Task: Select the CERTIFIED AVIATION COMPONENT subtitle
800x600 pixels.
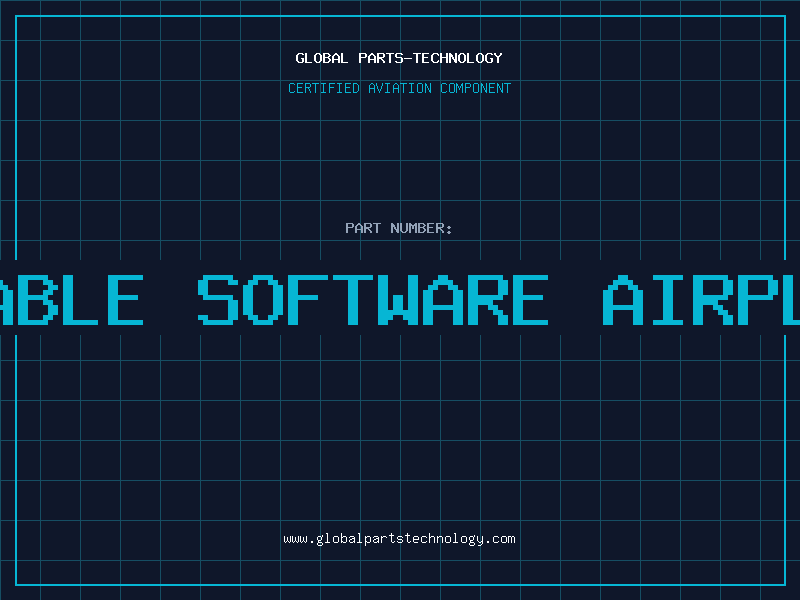Action: point(399,88)
